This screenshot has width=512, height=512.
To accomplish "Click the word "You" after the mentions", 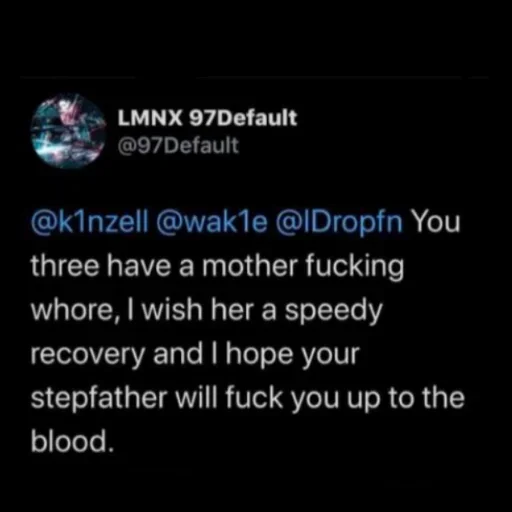I will coord(437,222).
